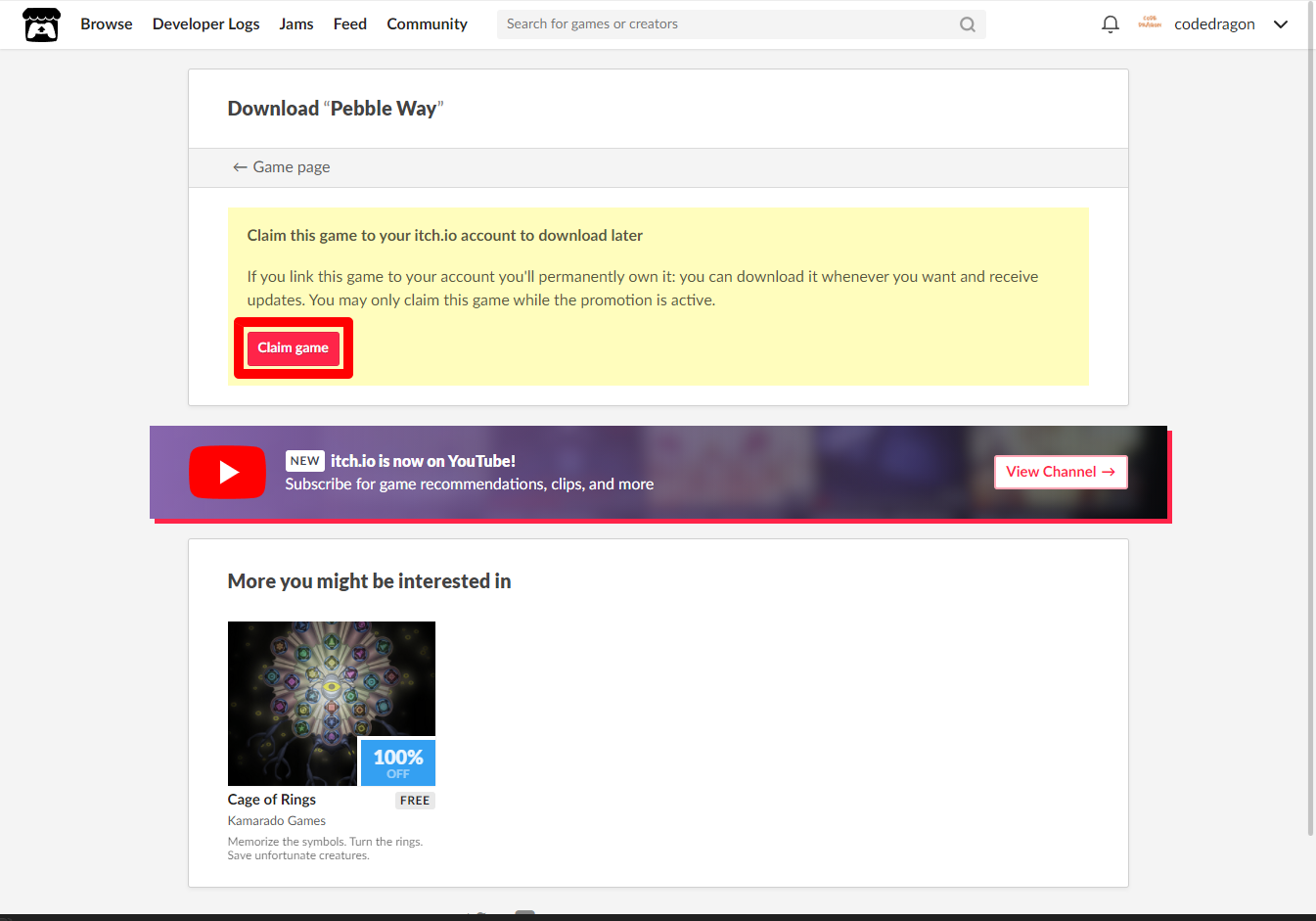This screenshot has height=921, width=1316.
Task: Click the Claim game button
Action: [294, 348]
